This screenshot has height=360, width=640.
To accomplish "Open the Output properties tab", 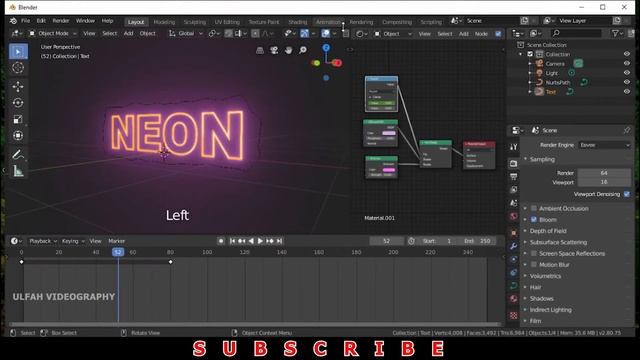I will coord(513,177).
